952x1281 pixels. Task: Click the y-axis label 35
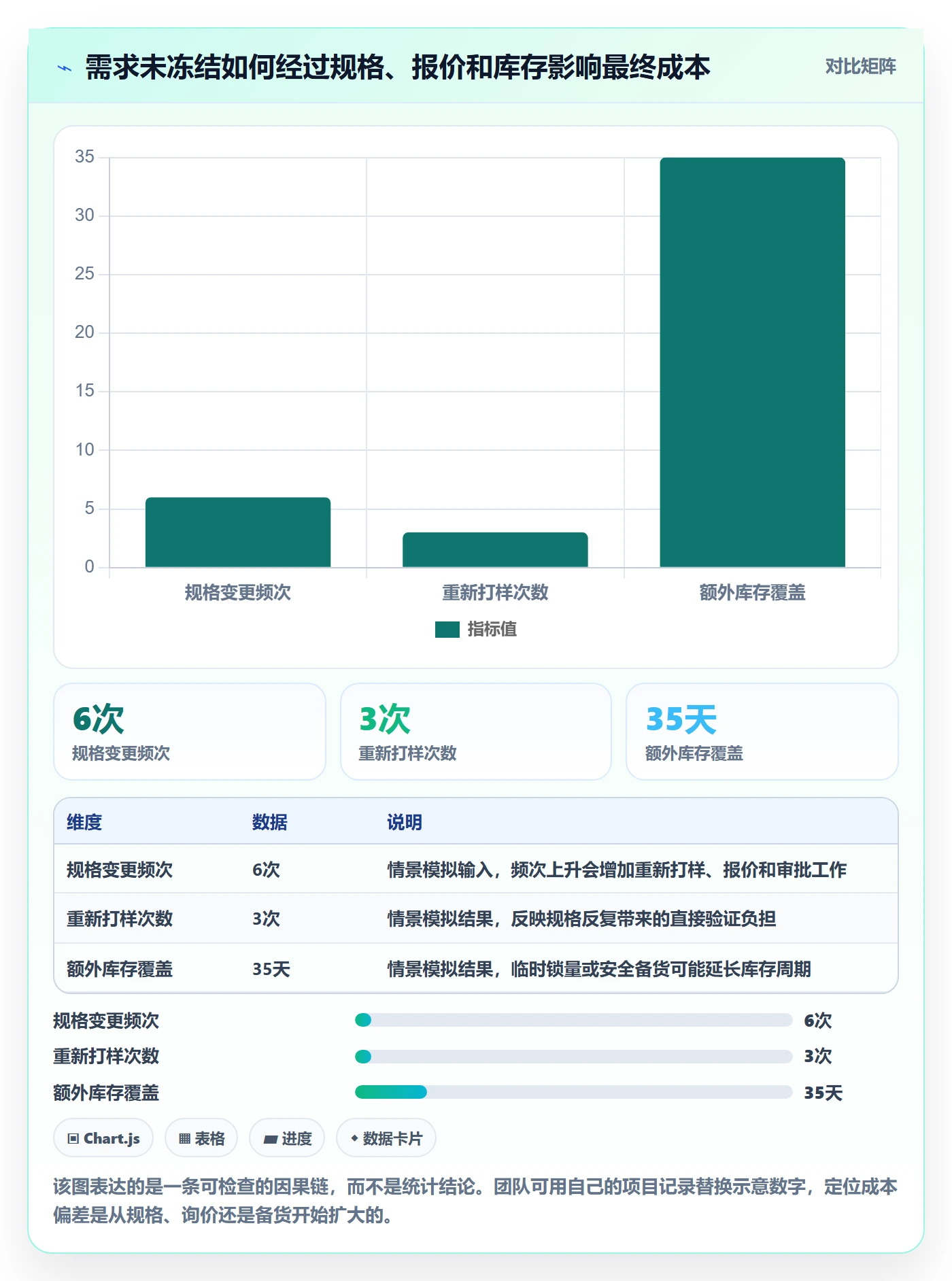click(x=84, y=156)
